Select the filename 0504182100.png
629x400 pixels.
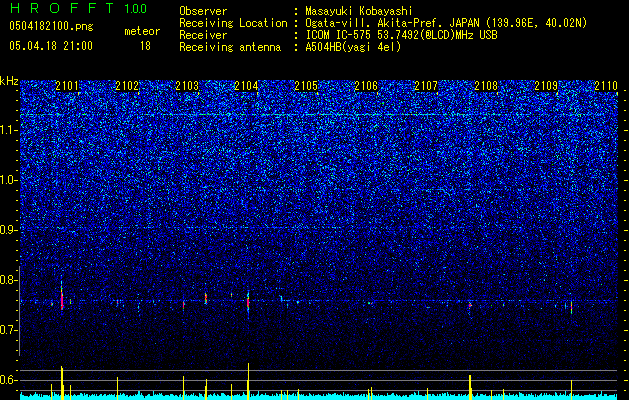click(x=51, y=27)
